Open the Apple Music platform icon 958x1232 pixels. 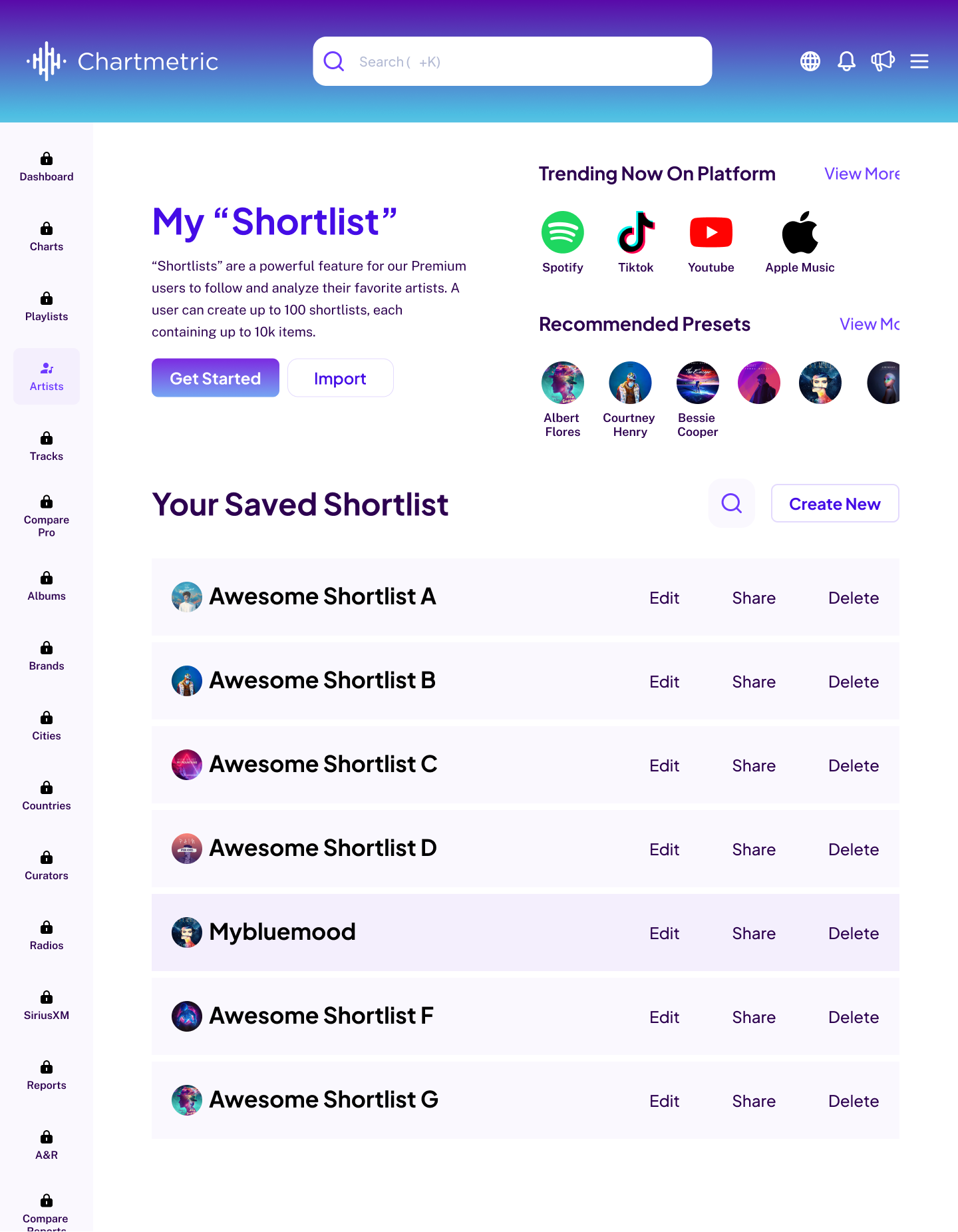pyautogui.click(x=799, y=233)
